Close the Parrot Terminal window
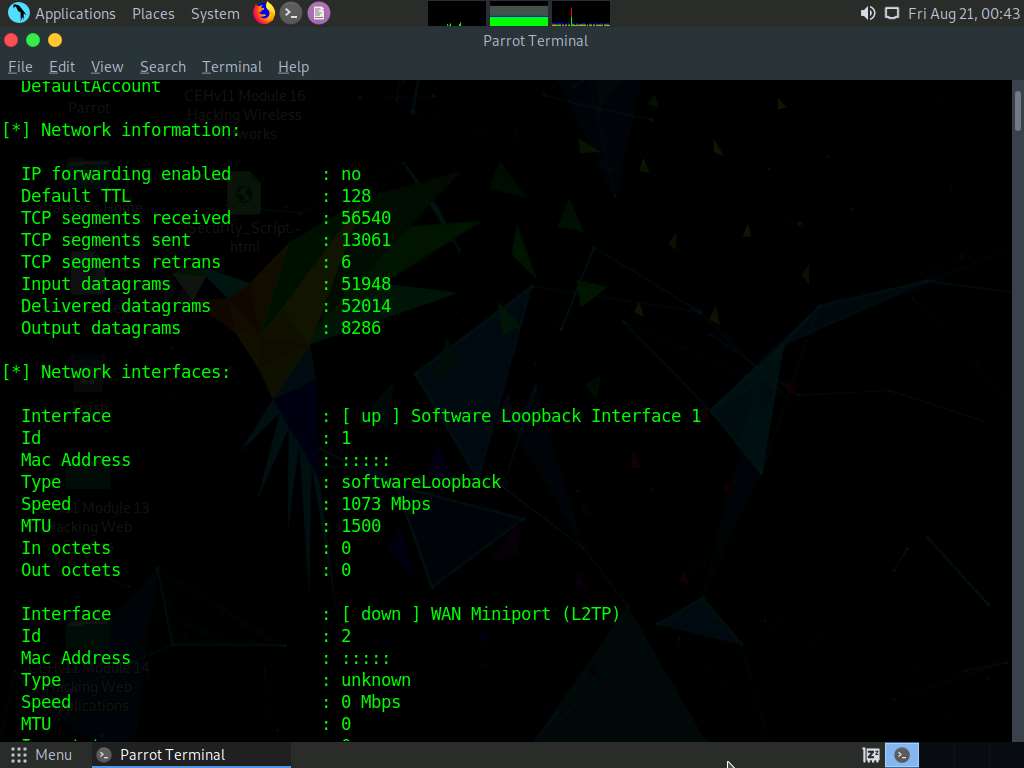The image size is (1024, 768). pos(11,40)
